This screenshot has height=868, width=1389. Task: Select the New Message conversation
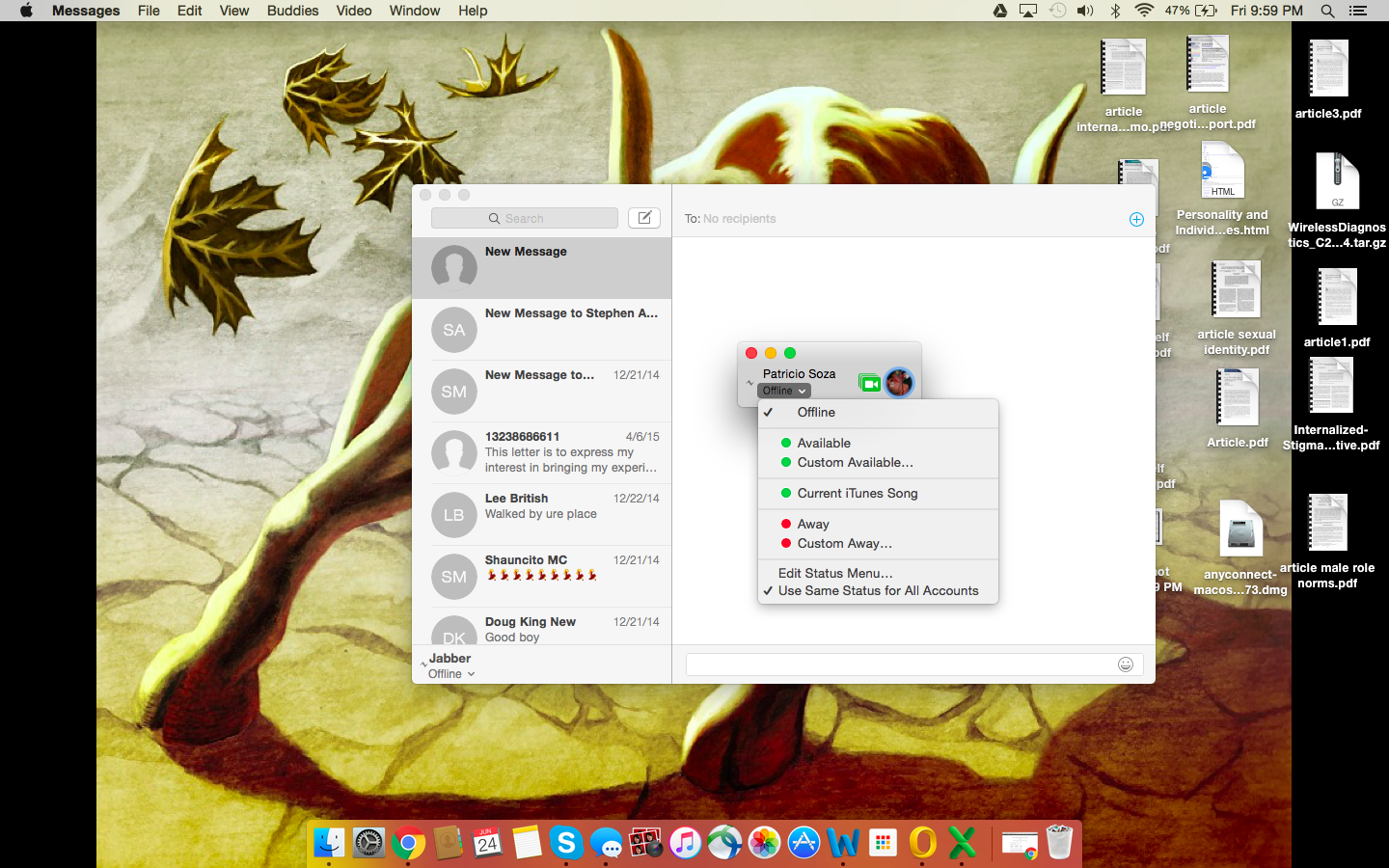[542, 267]
